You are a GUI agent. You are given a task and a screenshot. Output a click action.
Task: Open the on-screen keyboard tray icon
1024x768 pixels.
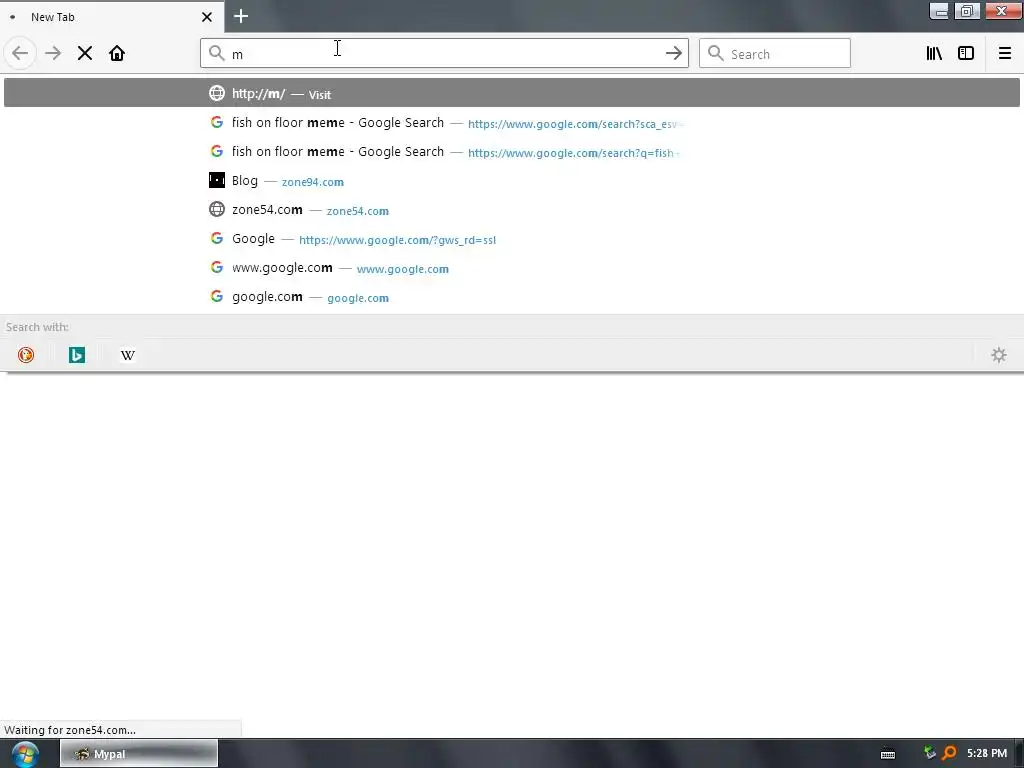coord(888,754)
